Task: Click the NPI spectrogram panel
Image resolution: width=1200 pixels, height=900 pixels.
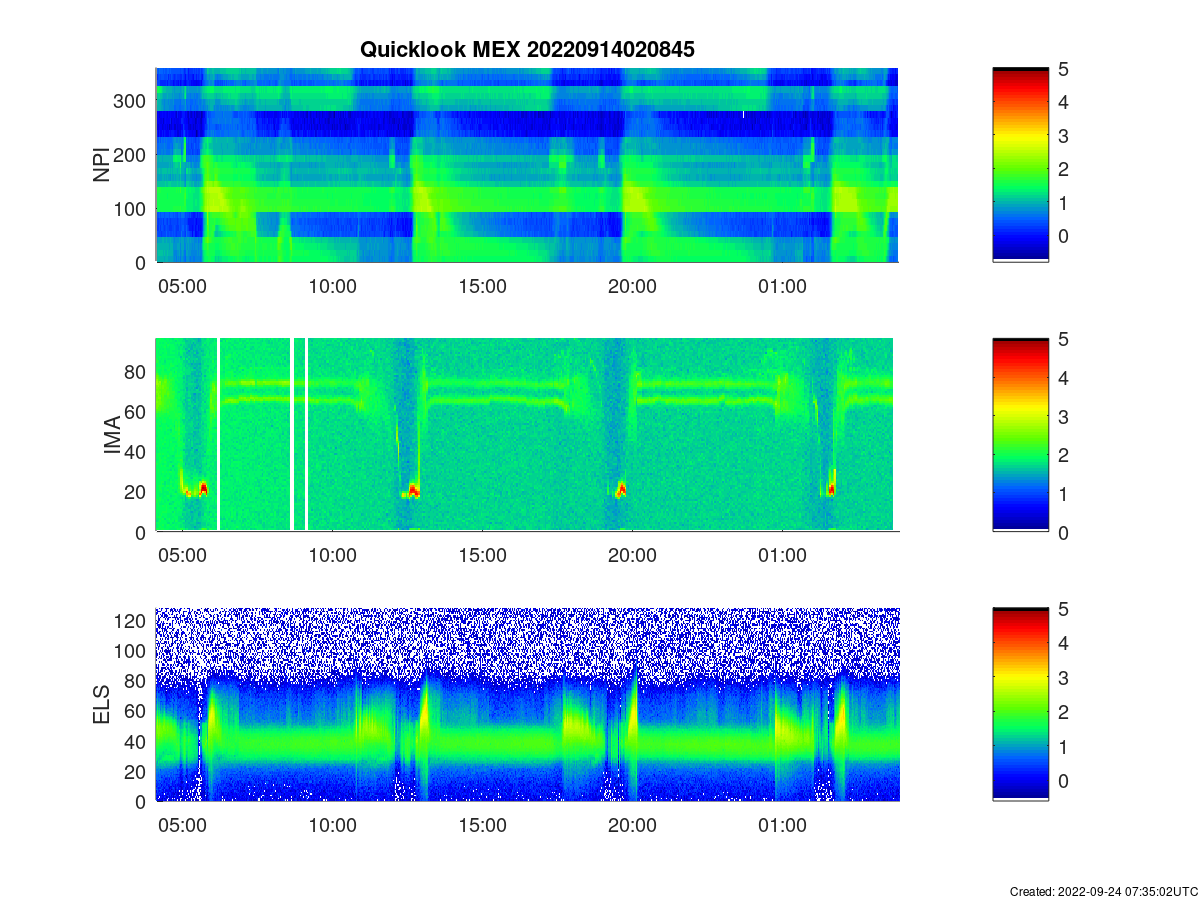Action: tap(527, 165)
